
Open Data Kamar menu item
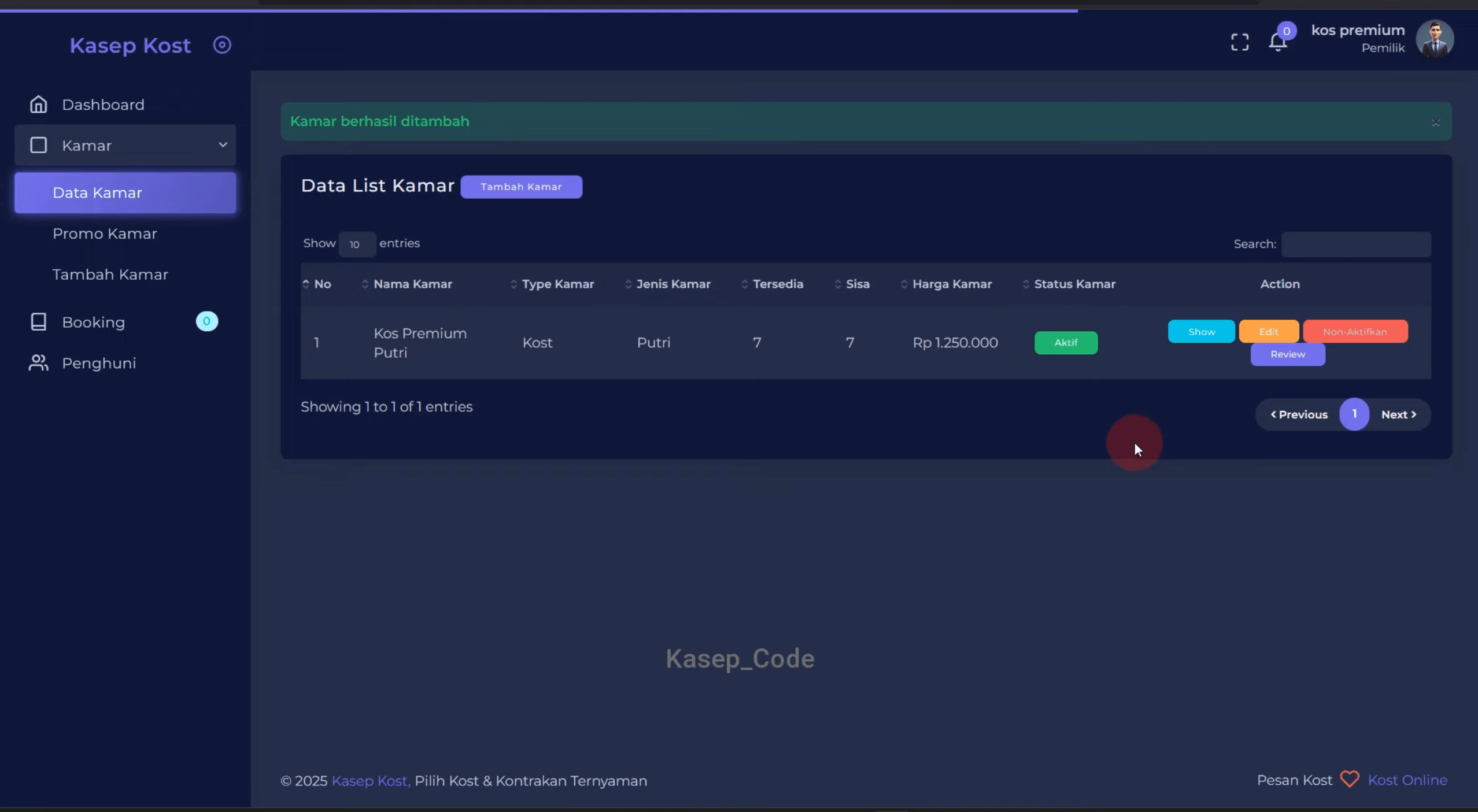pyautogui.click(x=125, y=192)
